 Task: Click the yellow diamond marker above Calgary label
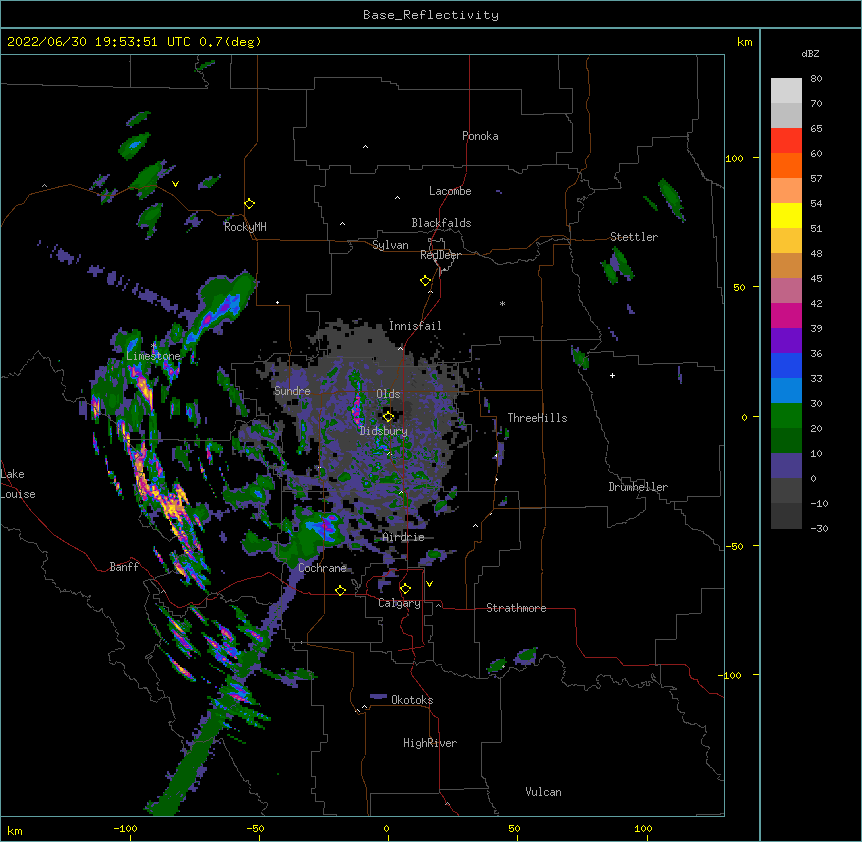(405, 589)
